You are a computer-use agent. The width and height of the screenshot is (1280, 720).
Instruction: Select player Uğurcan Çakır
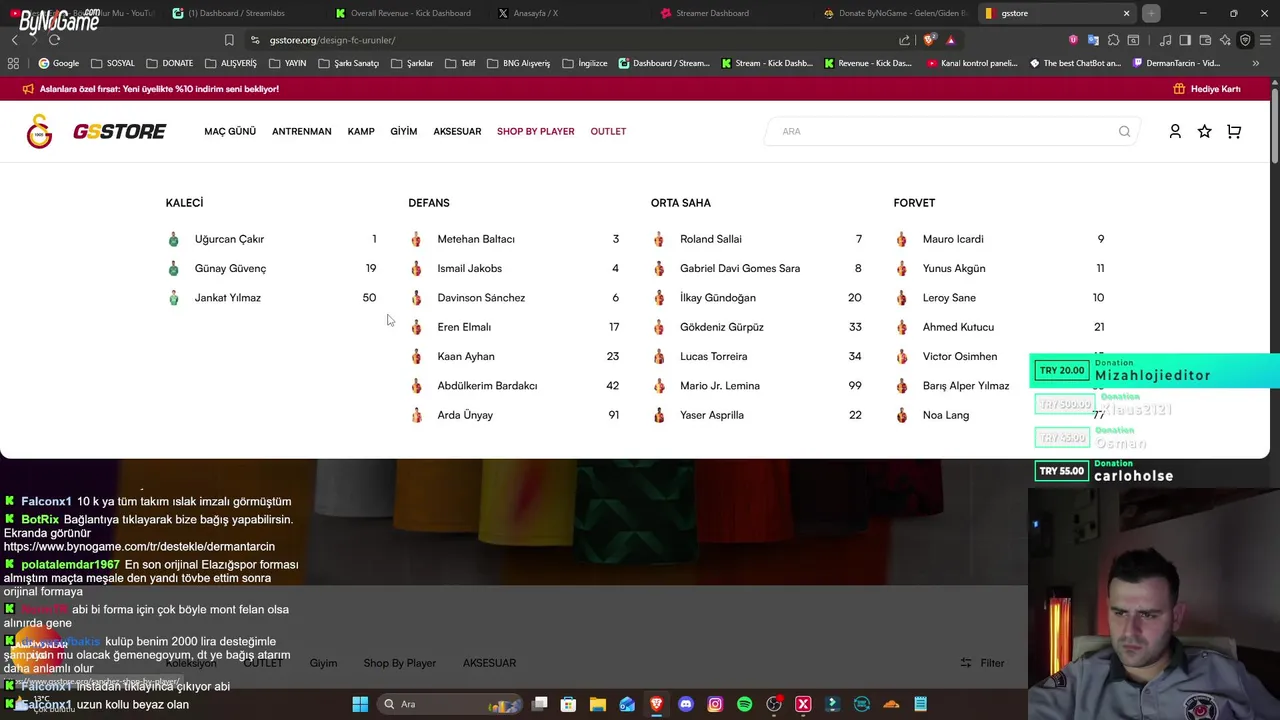coord(229,239)
